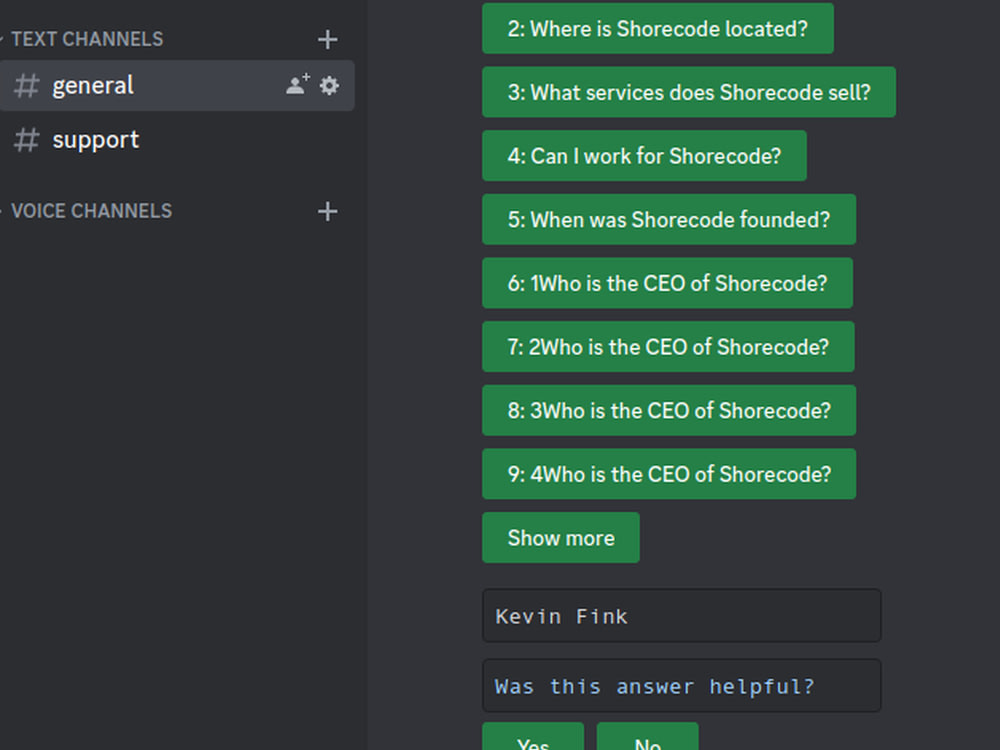Click 'When was Shorecode founded?'
The image size is (1000, 750).
coord(668,219)
